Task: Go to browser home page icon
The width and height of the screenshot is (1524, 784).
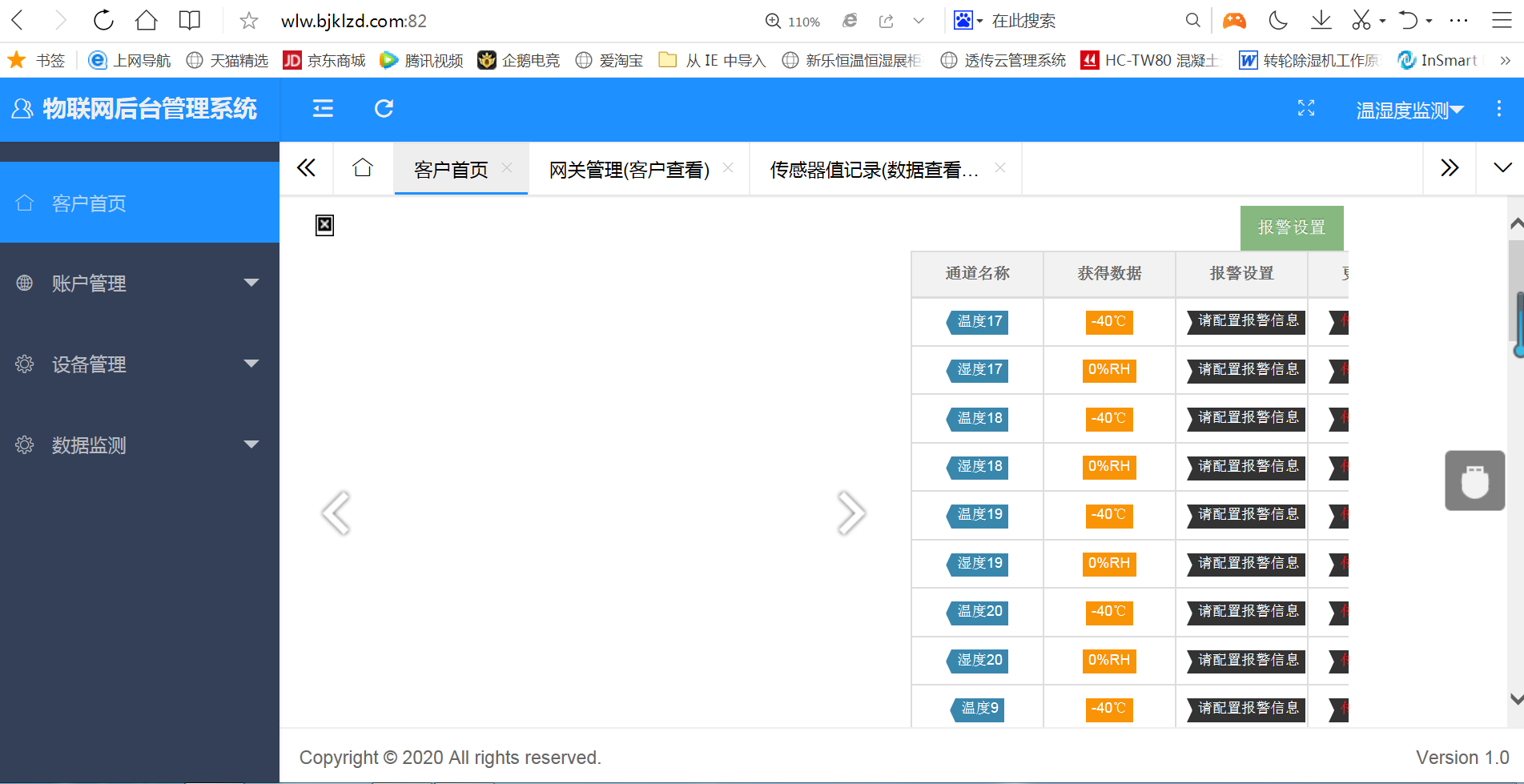Action: pos(147,20)
